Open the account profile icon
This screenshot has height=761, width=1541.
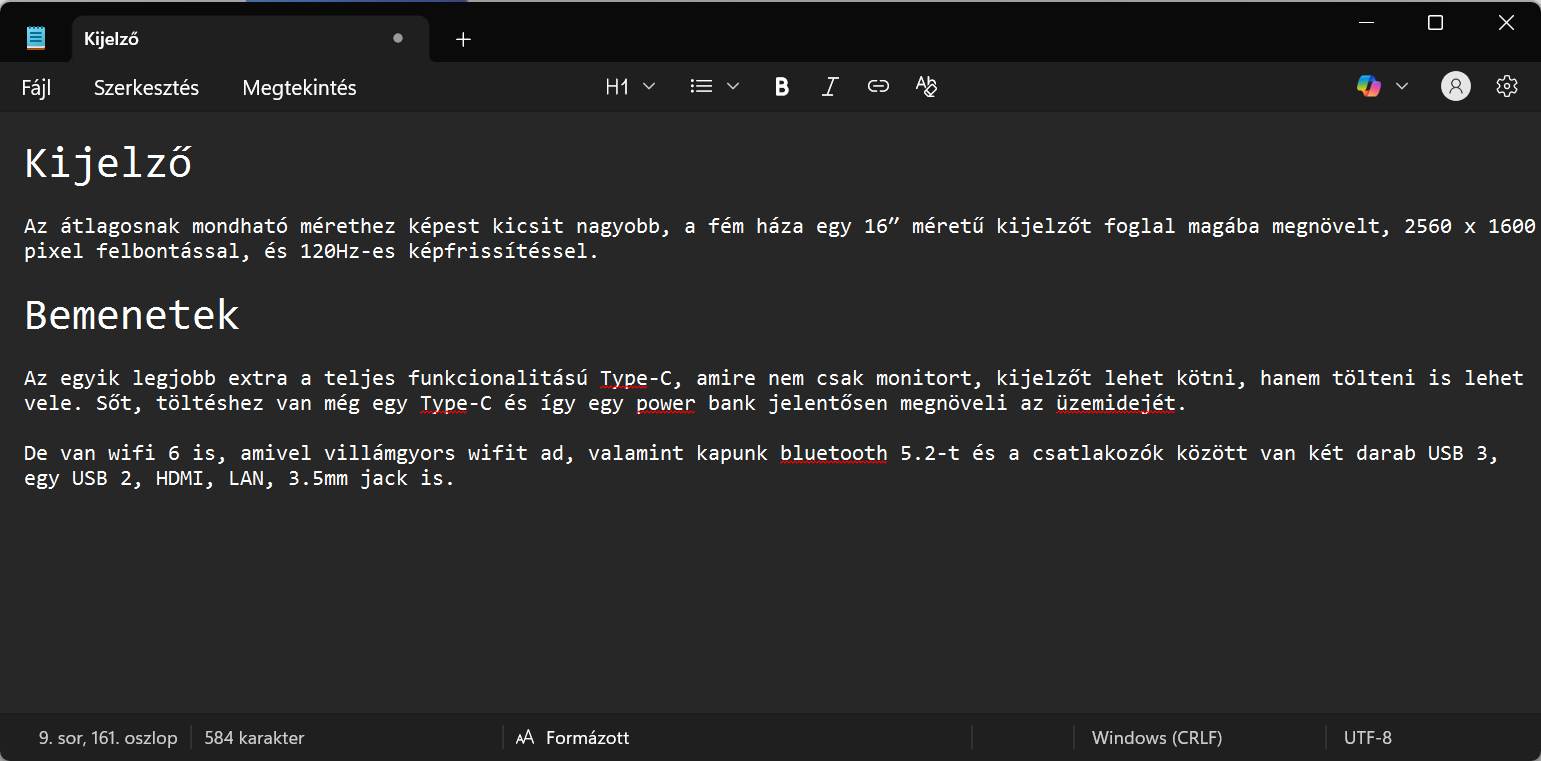tap(1455, 87)
